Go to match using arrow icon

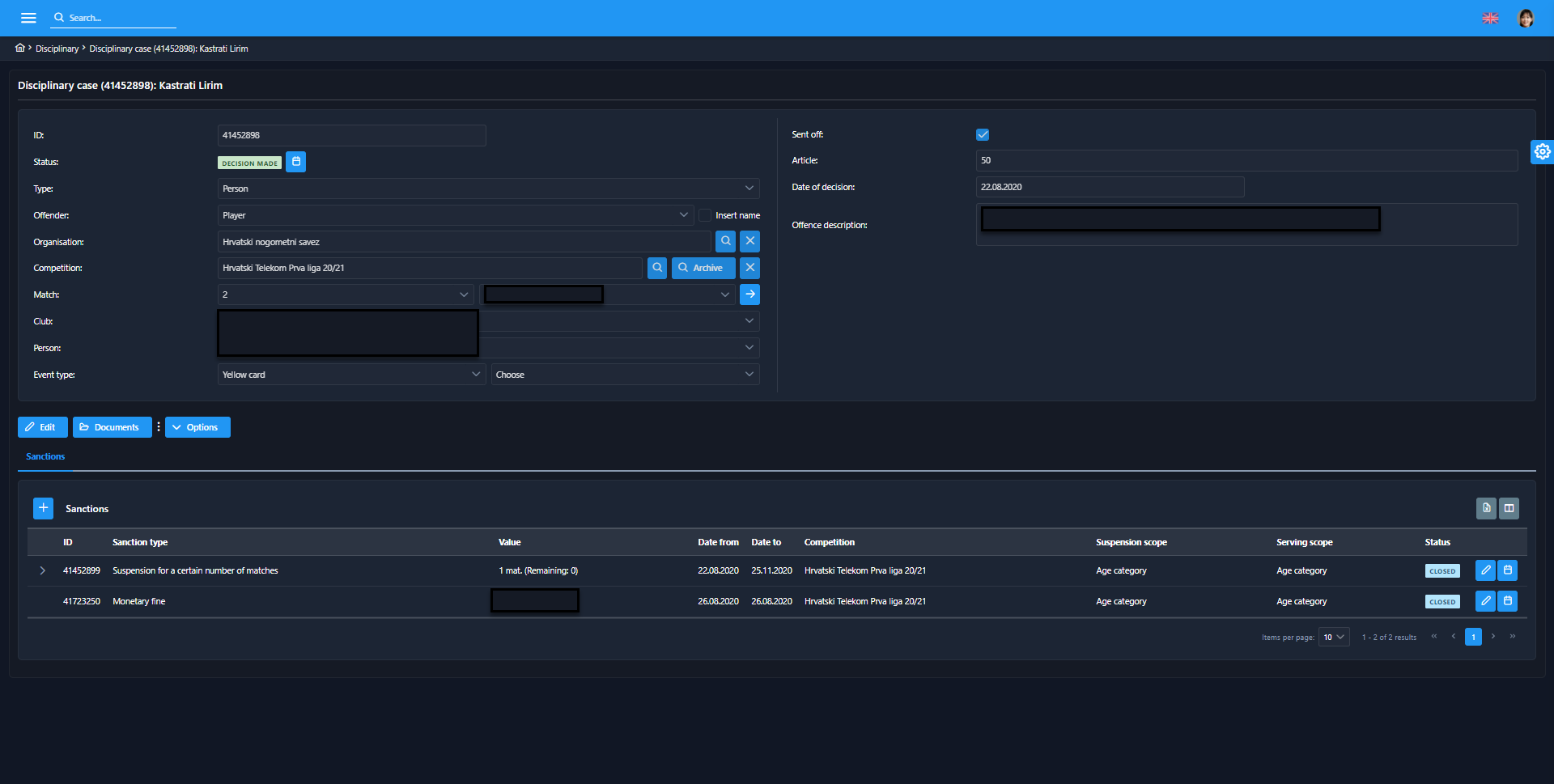click(x=750, y=295)
